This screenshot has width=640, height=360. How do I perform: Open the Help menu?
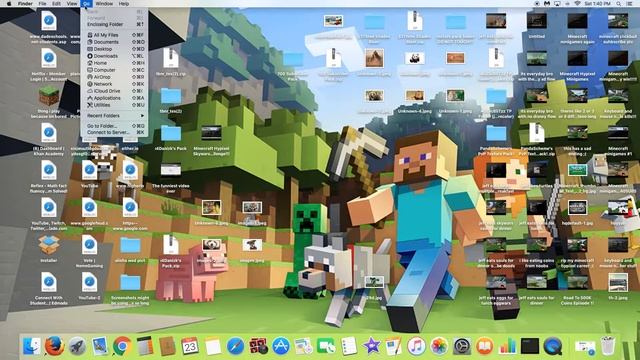click(x=124, y=3)
